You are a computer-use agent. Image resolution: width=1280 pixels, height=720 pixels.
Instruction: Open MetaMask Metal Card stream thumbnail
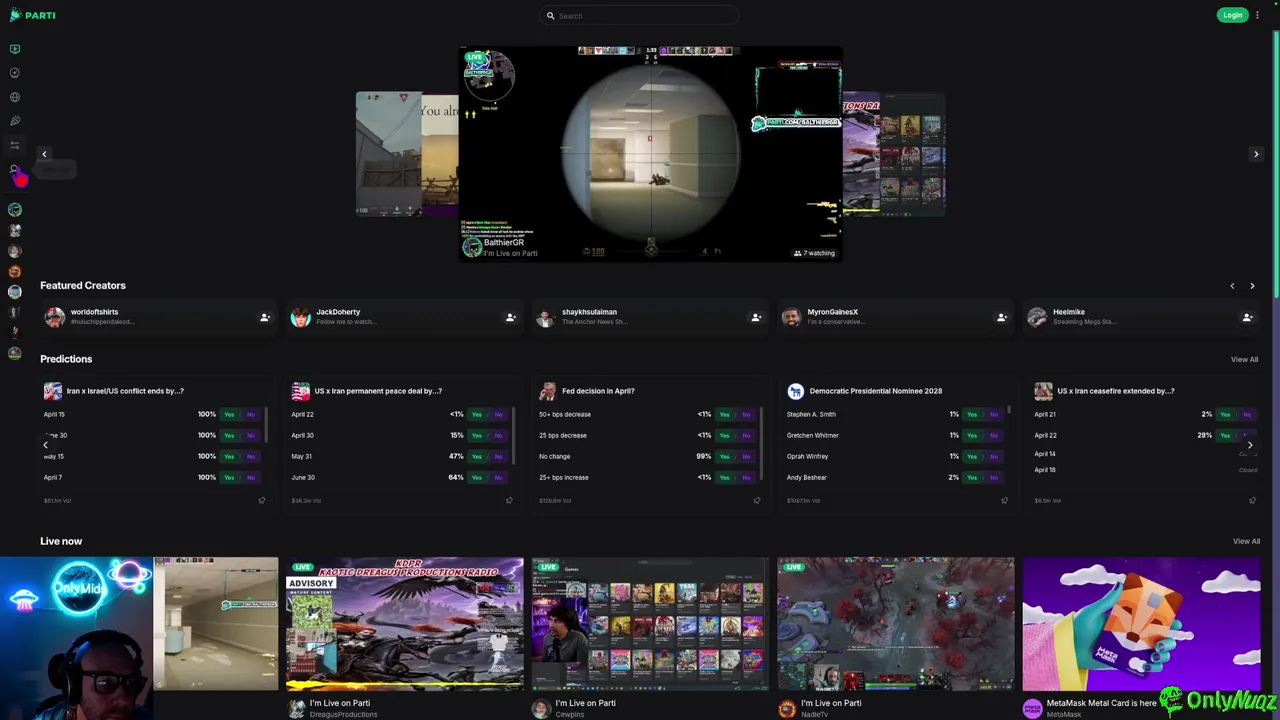1141,624
